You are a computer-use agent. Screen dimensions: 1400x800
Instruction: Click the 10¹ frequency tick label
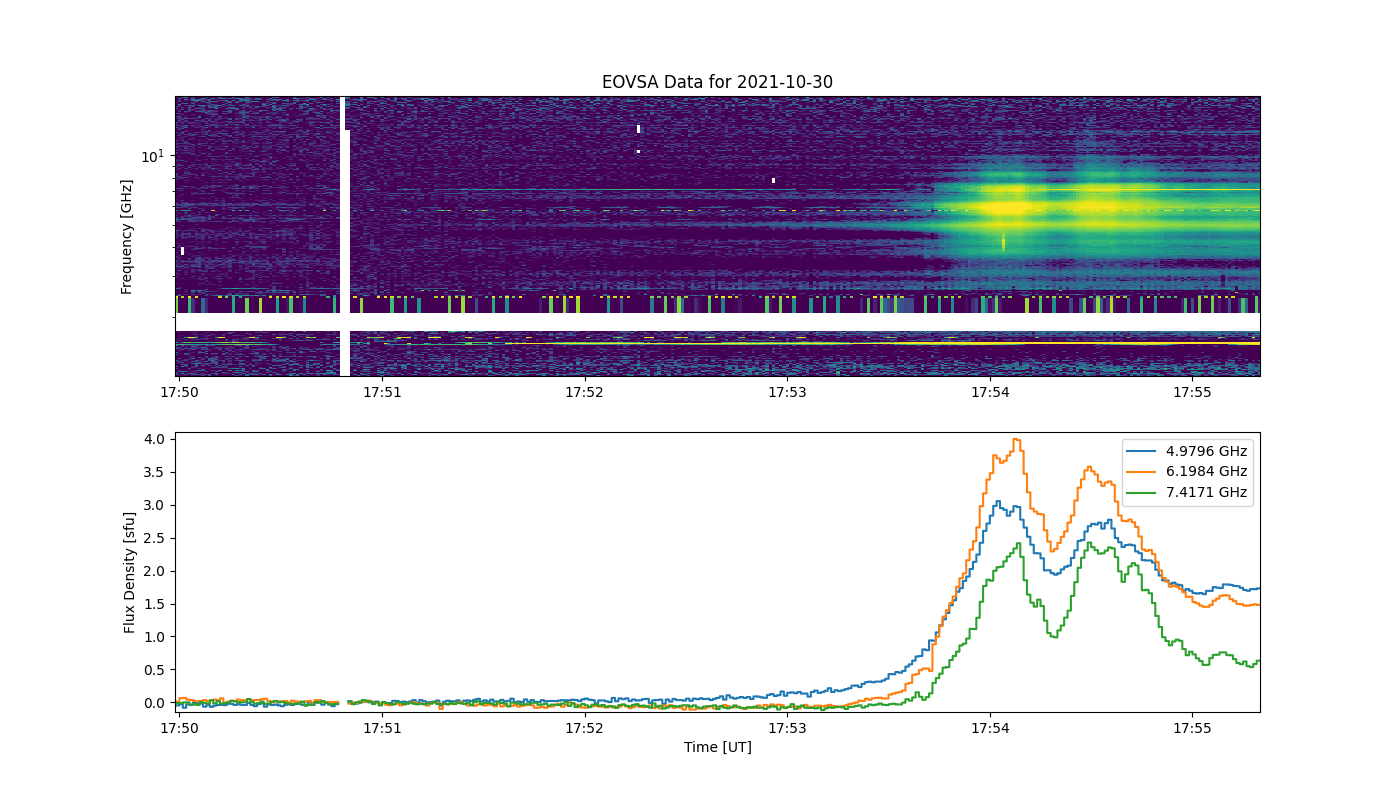coord(153,156)
